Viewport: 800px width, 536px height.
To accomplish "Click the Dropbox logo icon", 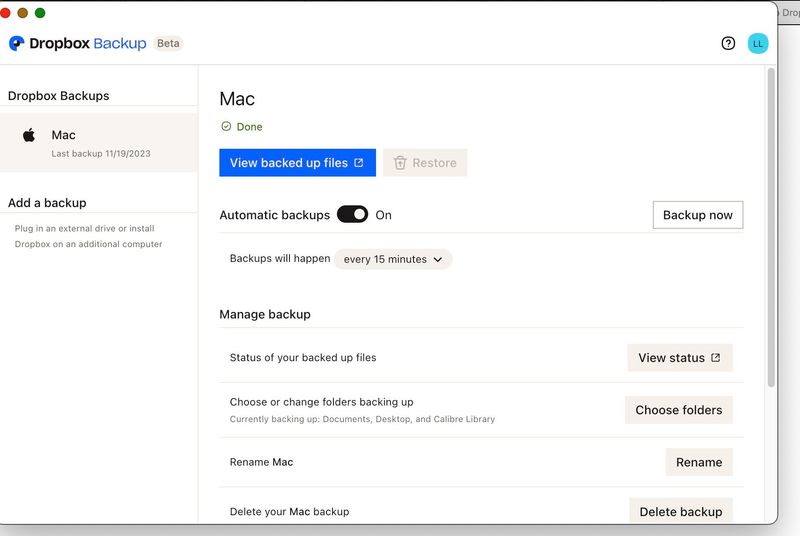I will pos(17,44).
